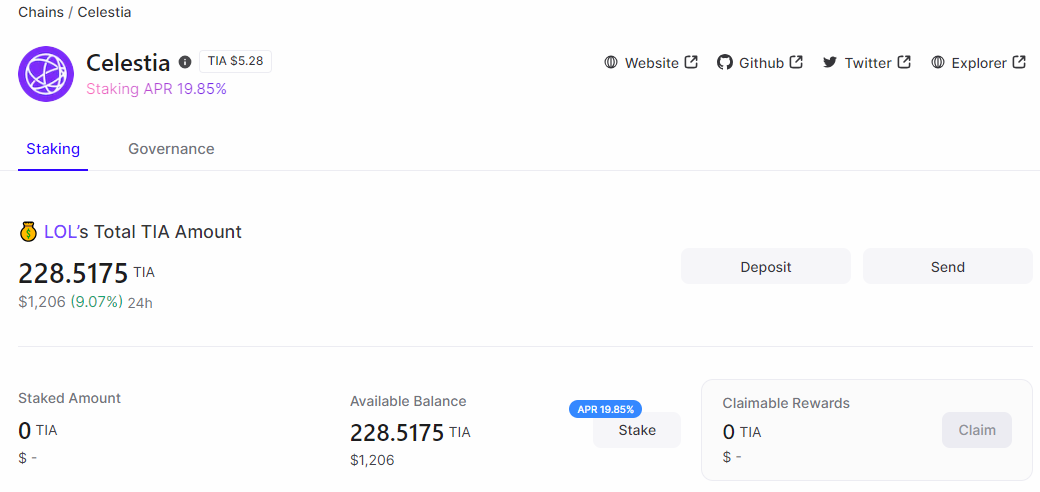Click the APR 19.85% blue badge
1040x492 pixels.
[606, 409]
